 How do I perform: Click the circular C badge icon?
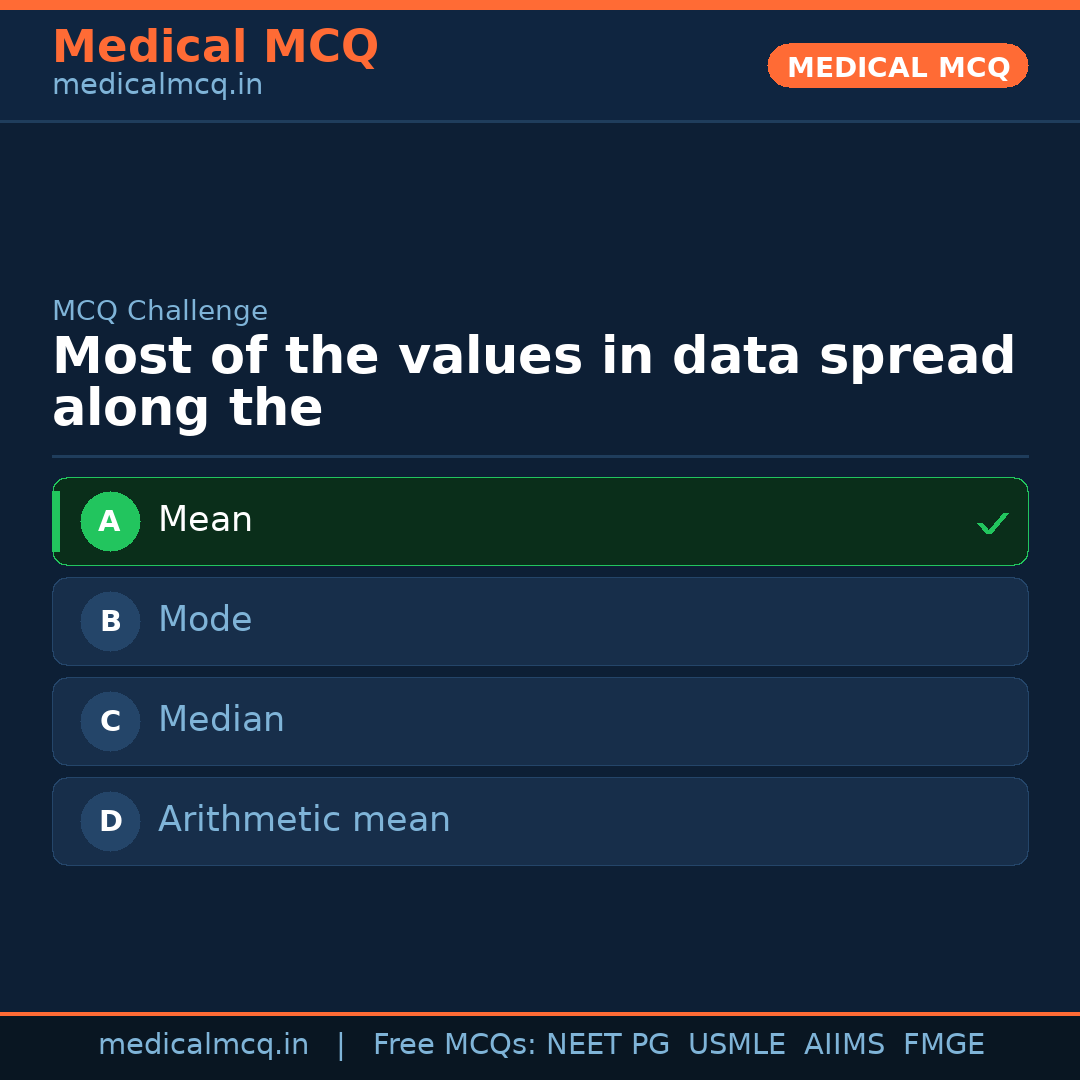110,721
